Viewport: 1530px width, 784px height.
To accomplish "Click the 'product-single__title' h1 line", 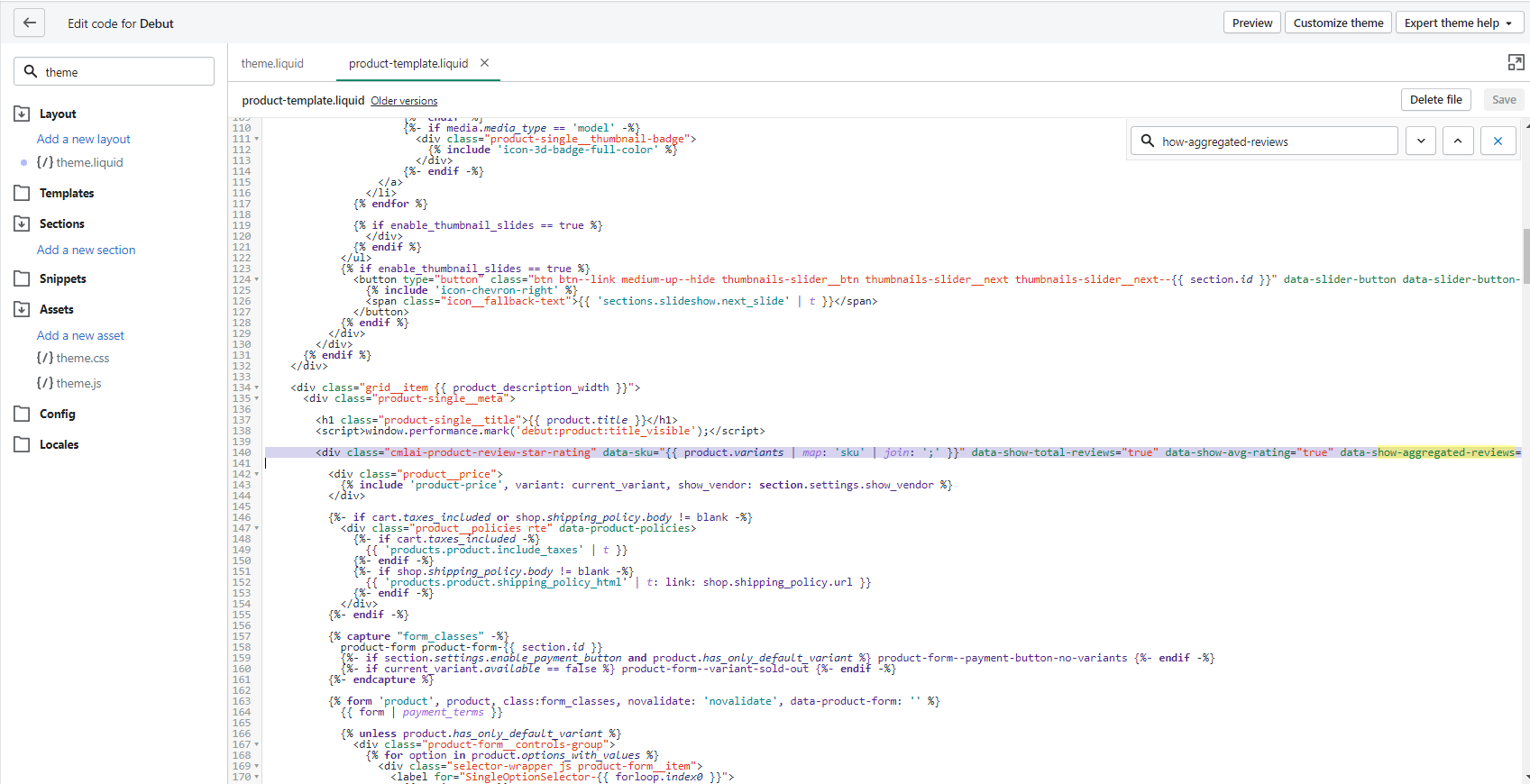I will point(497,420).
